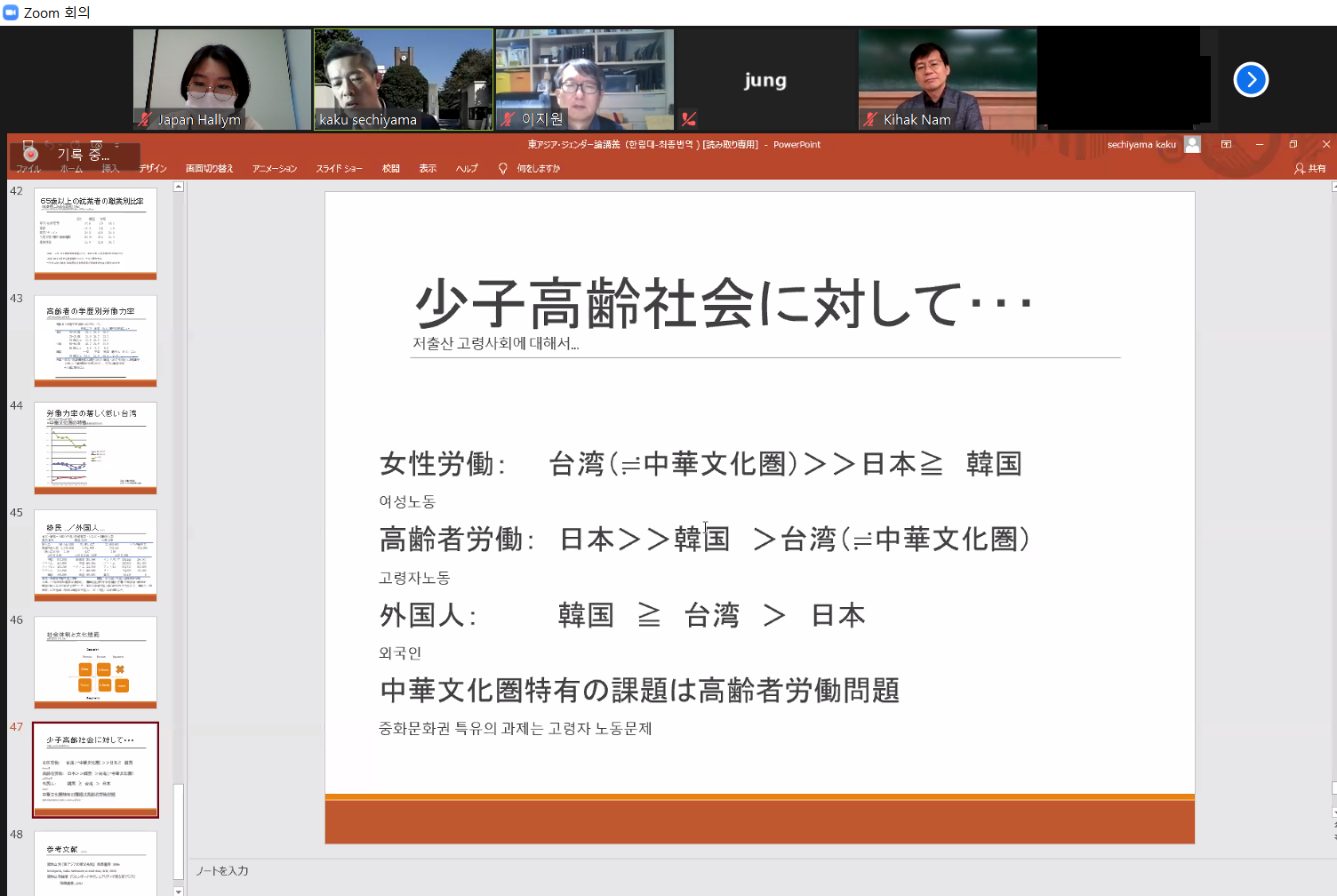The height and width of the screenshot is (896, 1337).
Task: Click the Redo icon in quick access toolbar
Action: click(x=75, y=145)
